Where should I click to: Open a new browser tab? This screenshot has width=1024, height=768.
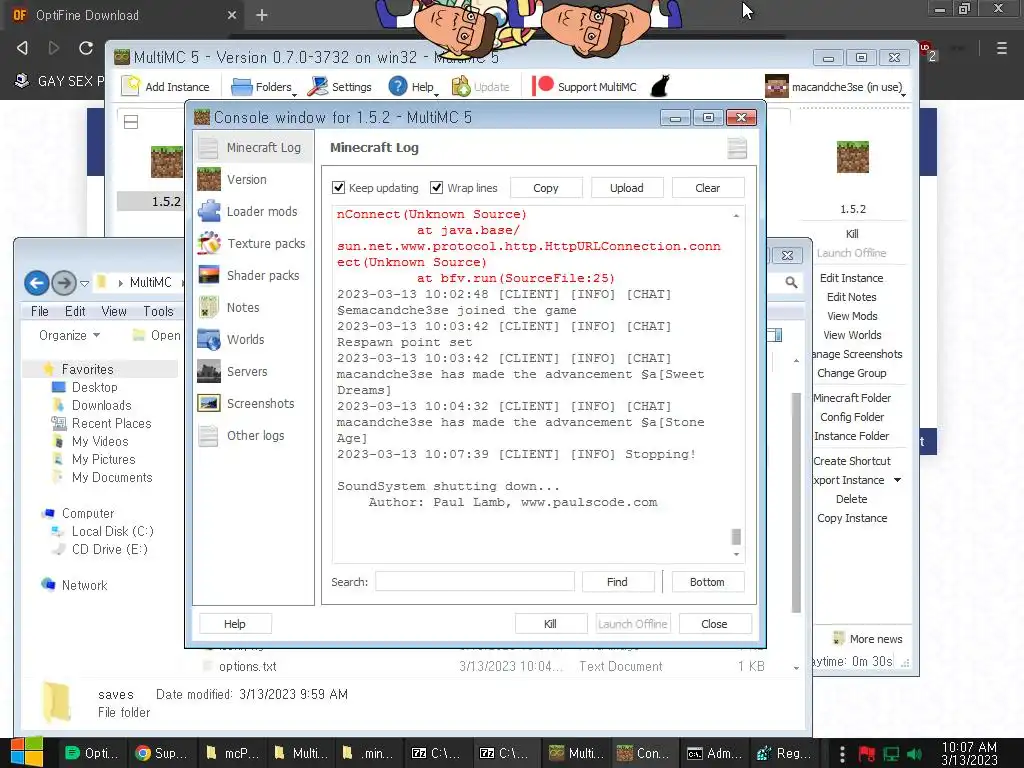pyautogui.click(x=262, y=15)
